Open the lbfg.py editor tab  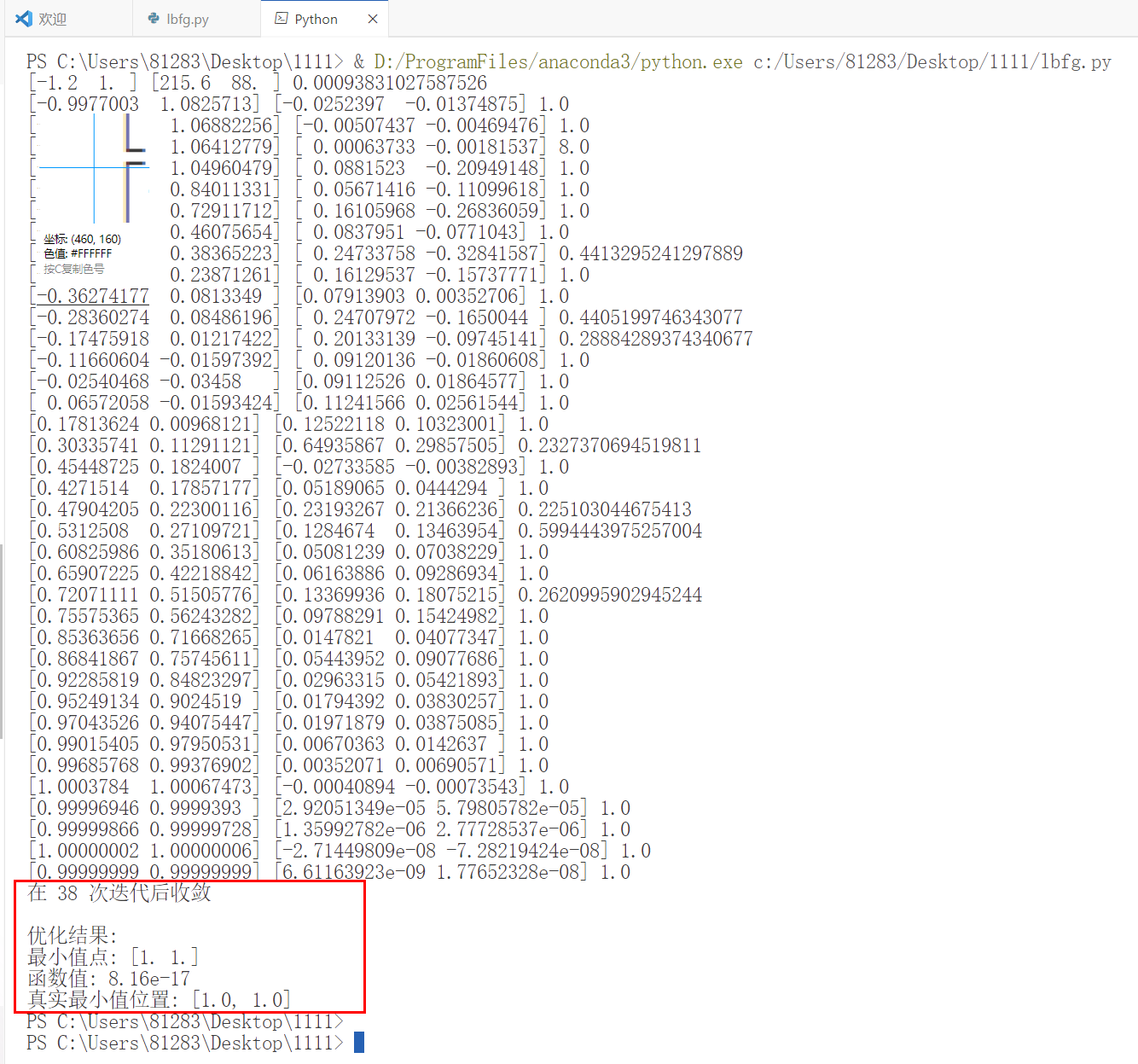click(196, 19)
